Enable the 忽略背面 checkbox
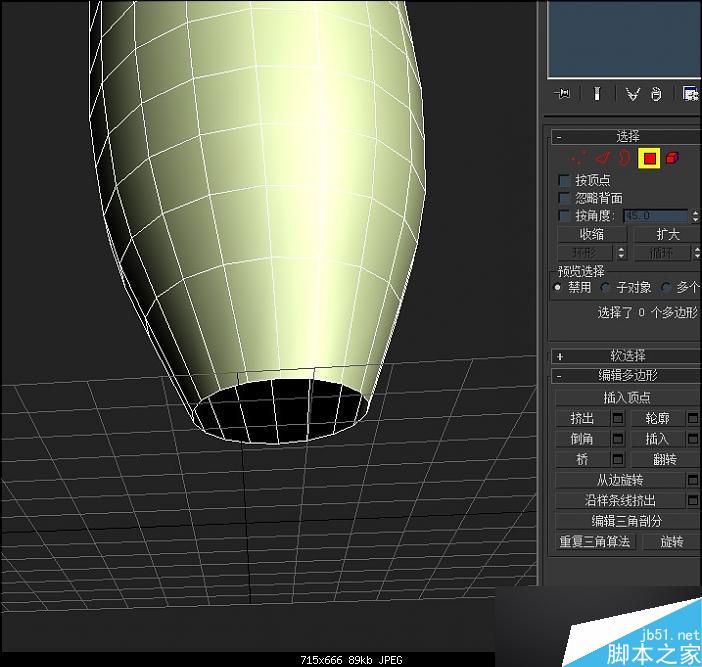The height and width of the screenshot is (667, 702). [565, 198]
